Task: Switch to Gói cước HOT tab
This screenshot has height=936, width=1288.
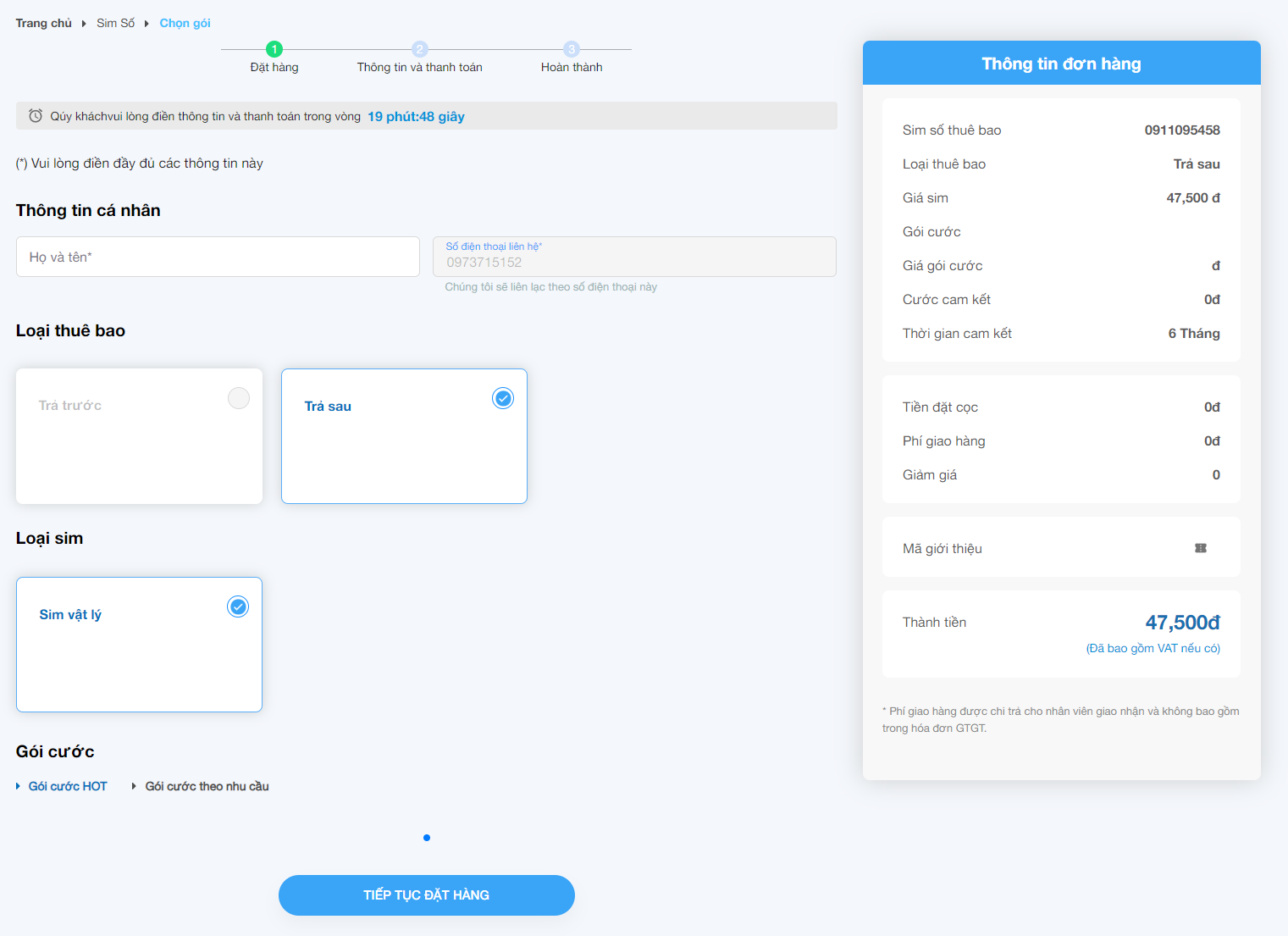Action: pos(68,786)
